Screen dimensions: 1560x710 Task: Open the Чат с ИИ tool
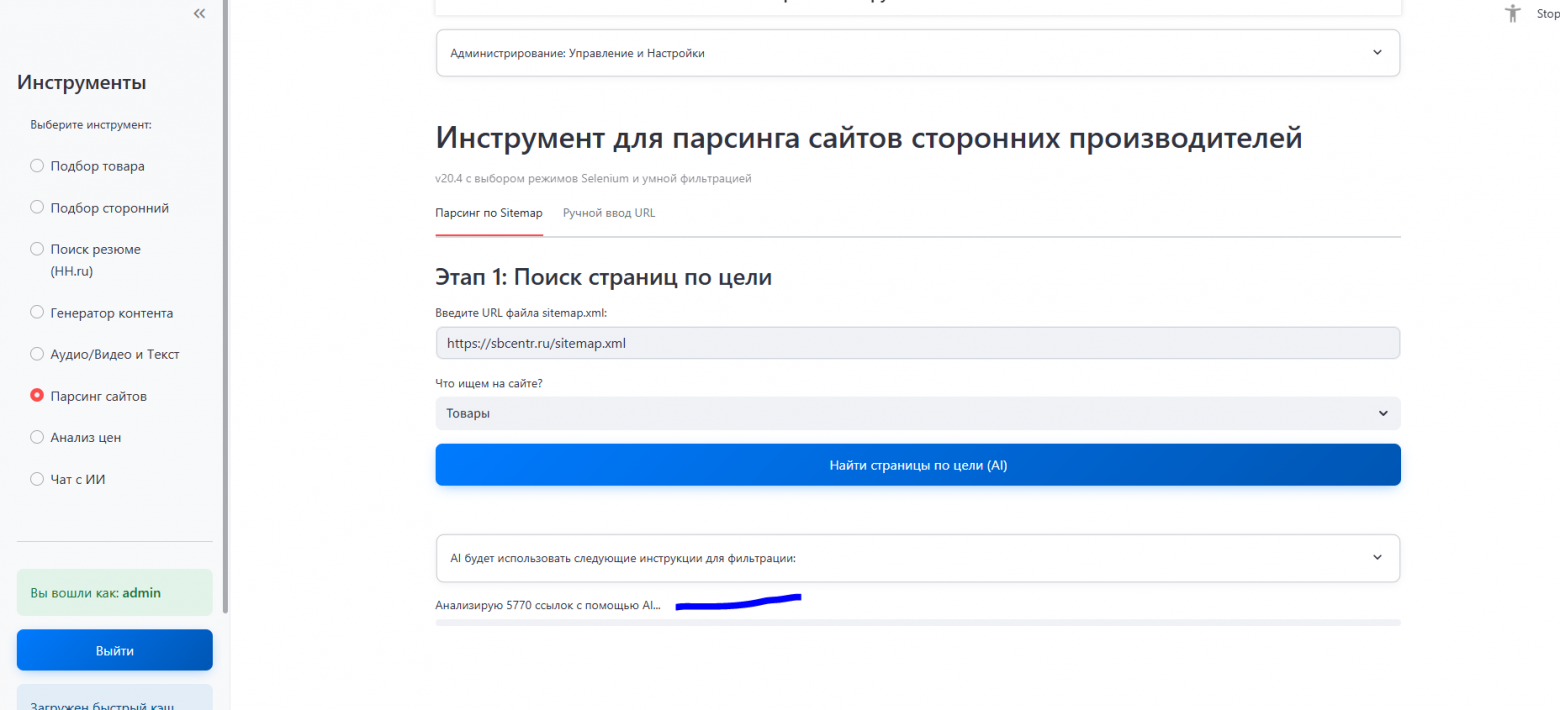[37, 479]
